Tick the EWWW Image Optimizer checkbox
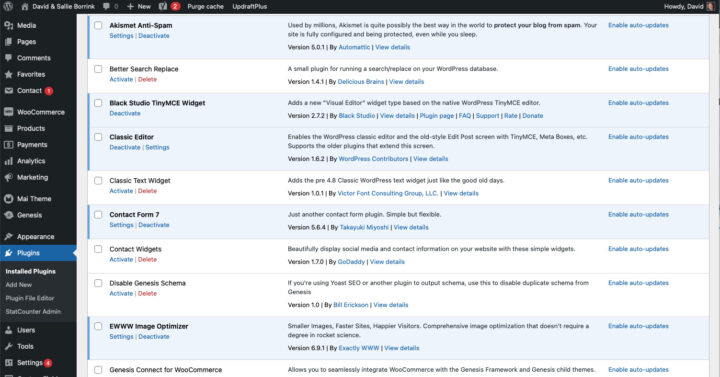Viewport: 720px width, 377px height. click(98, 326)
